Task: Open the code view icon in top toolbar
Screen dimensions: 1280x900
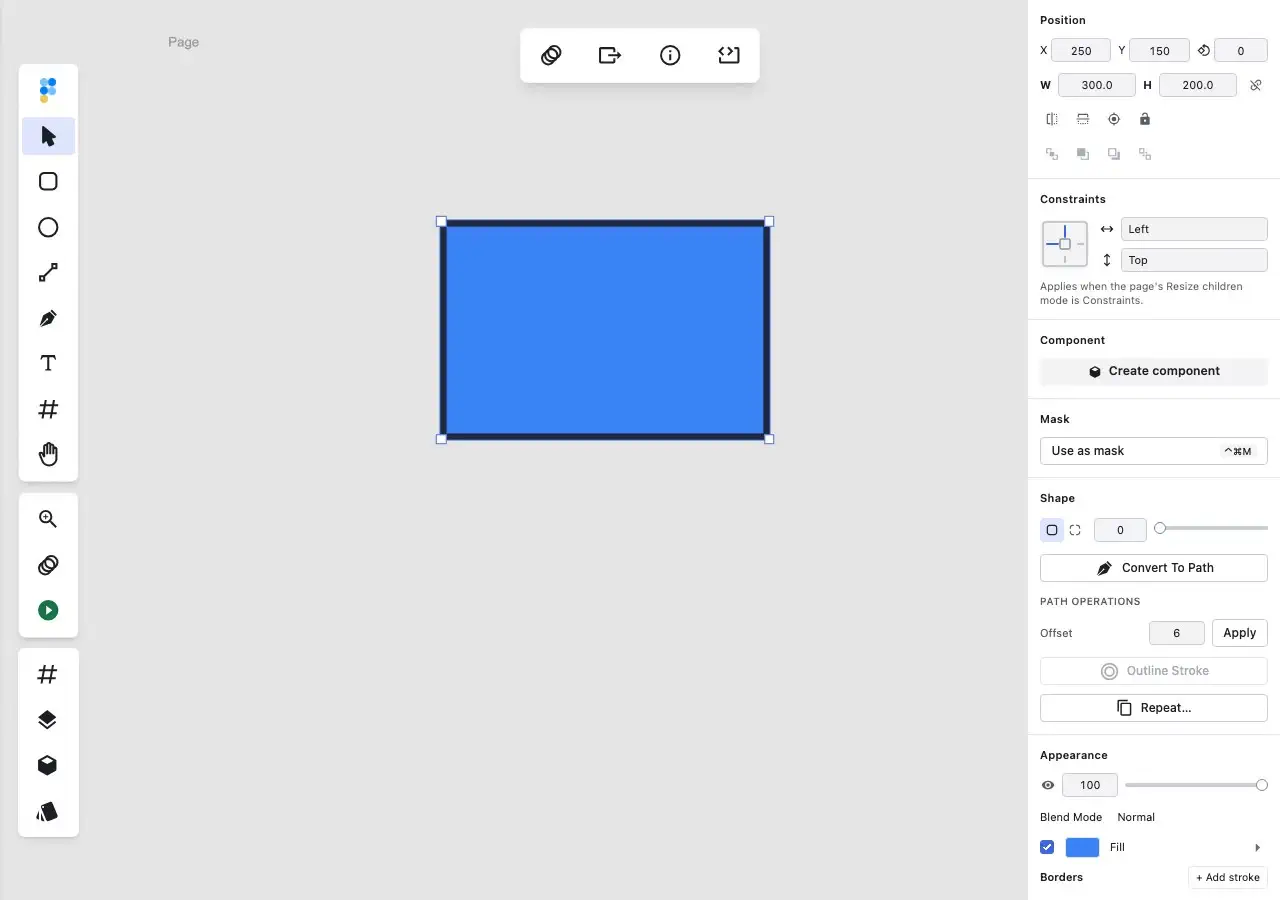Action: click(729, 55)
